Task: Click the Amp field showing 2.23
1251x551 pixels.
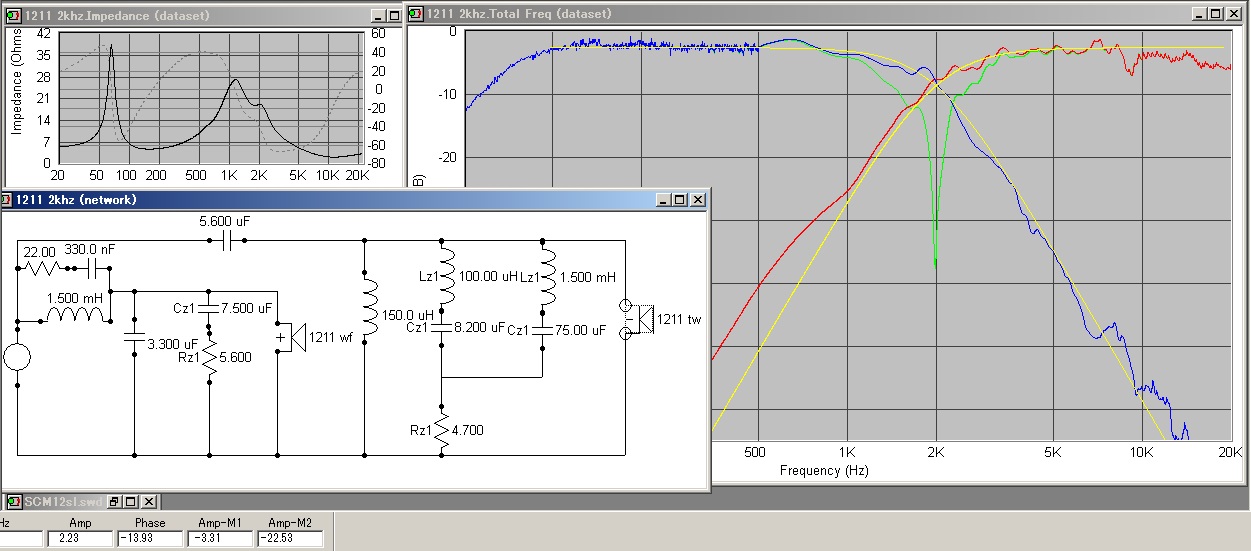Action: pyautogui.click(x=81, y=539)
